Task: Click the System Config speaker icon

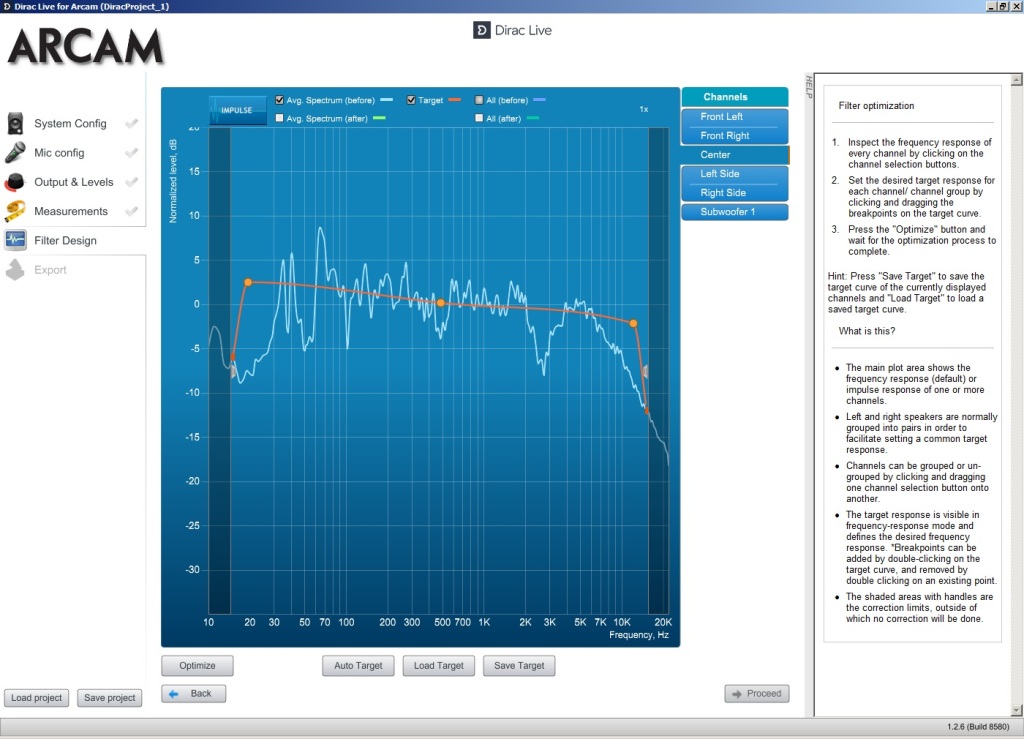Action: point(15,124)
